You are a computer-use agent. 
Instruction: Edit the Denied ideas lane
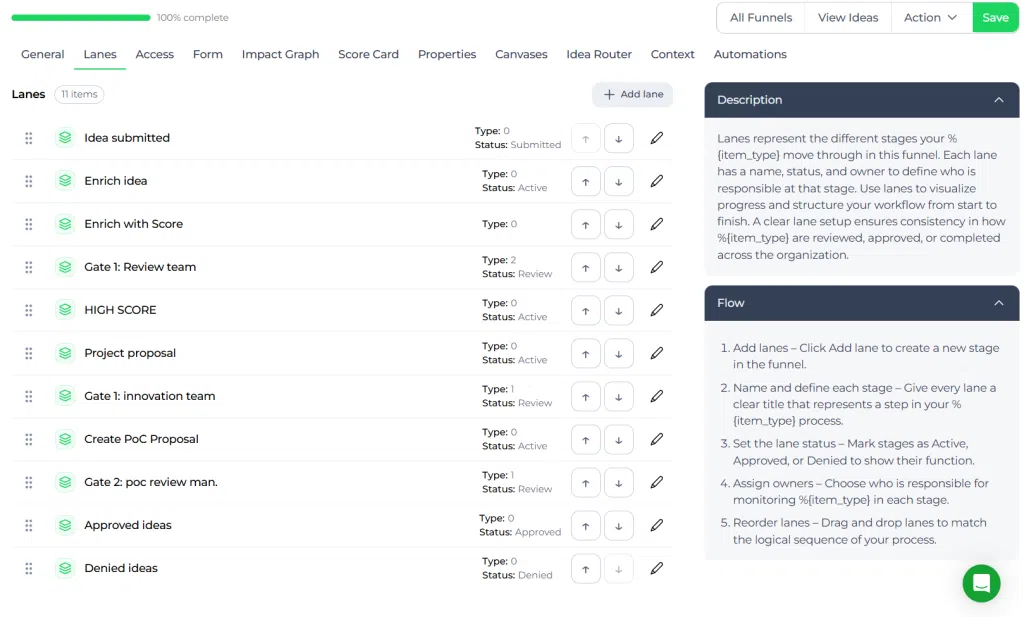(656, 569)
